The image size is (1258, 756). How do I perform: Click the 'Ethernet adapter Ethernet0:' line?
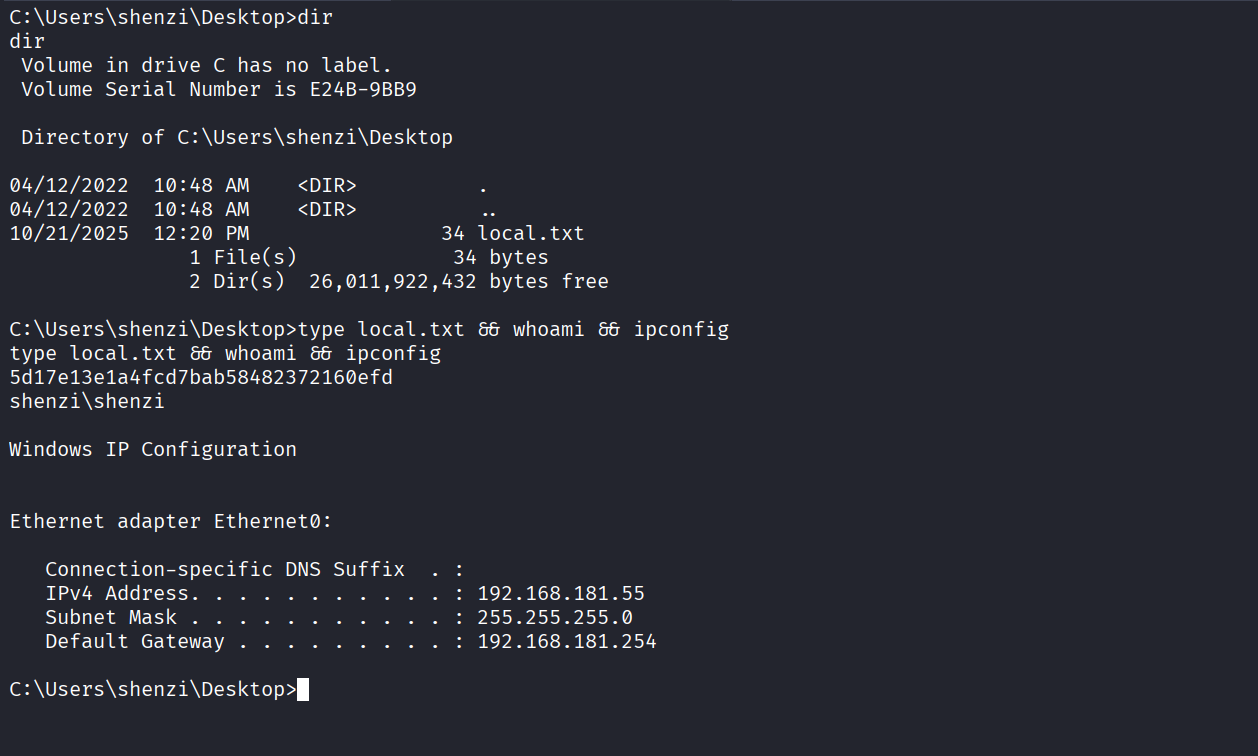(x=170, y=521)
